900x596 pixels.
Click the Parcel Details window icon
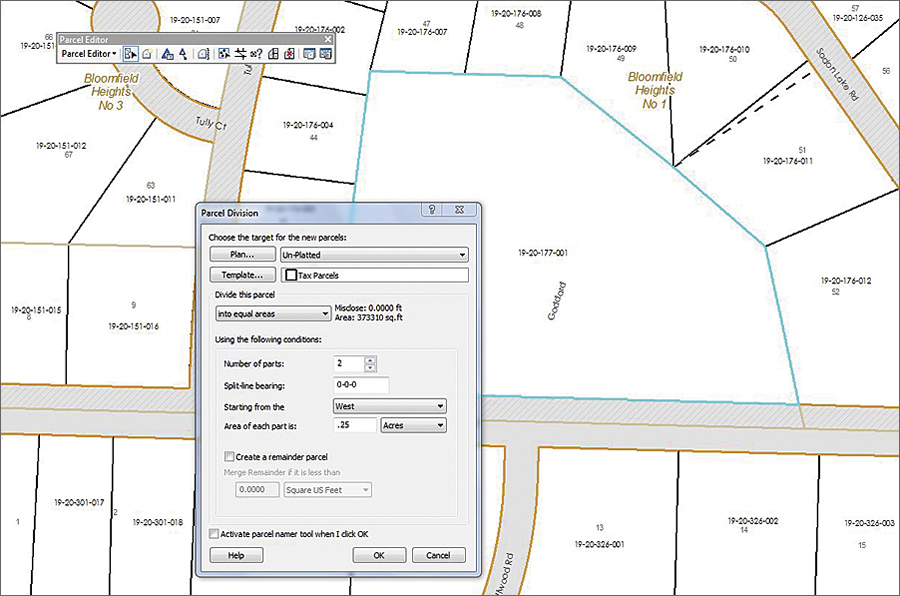[x=325, y=54]
